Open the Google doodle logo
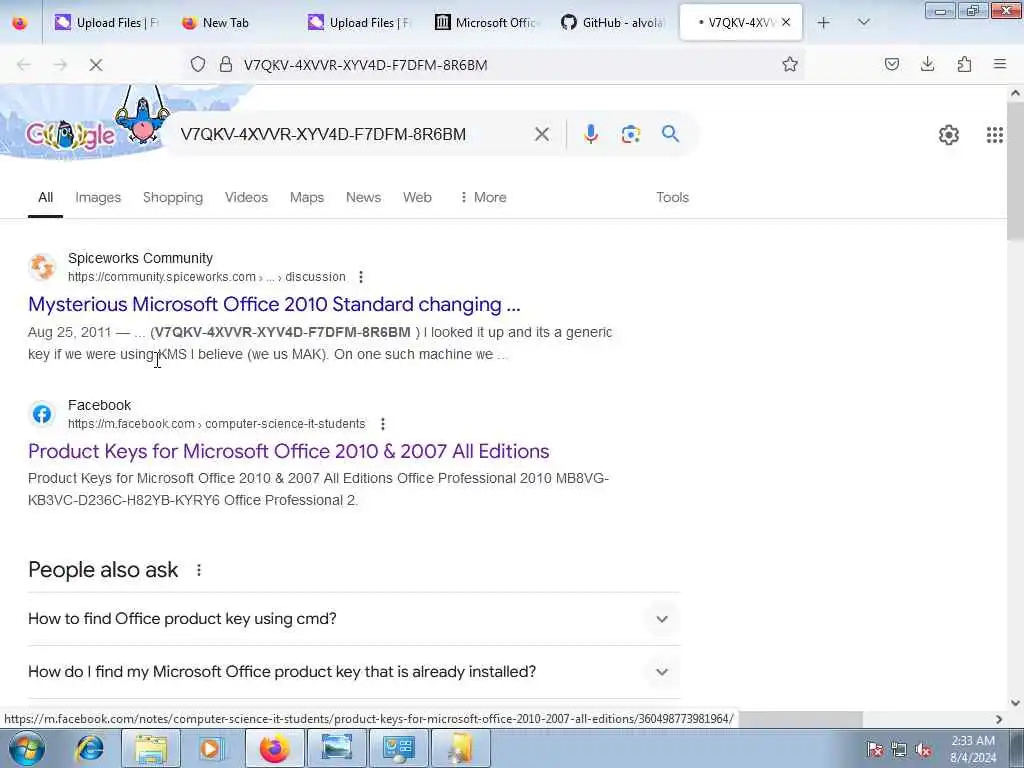1024x768 pixels. tap(71, 135)
